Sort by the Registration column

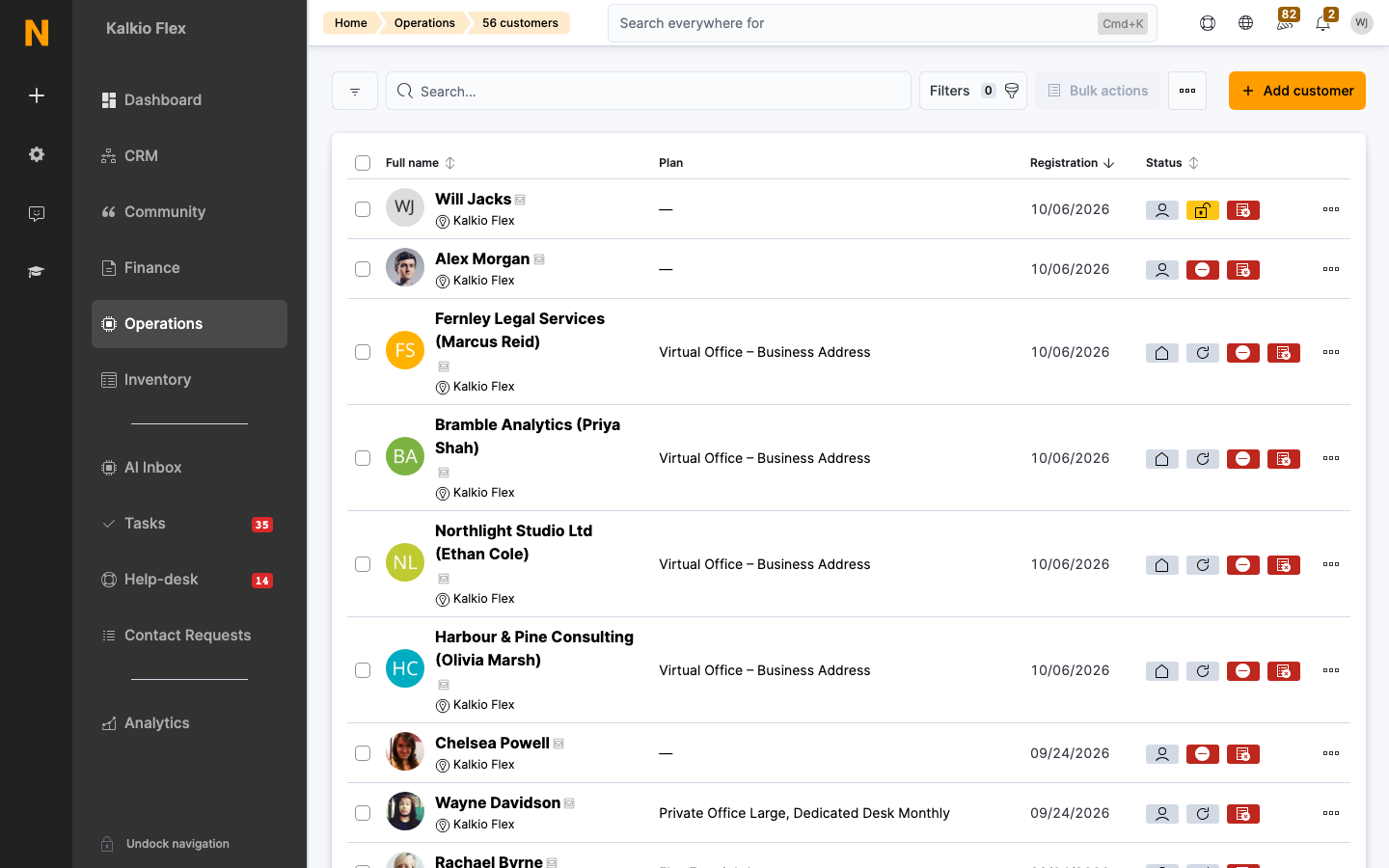pos(1072,163)
